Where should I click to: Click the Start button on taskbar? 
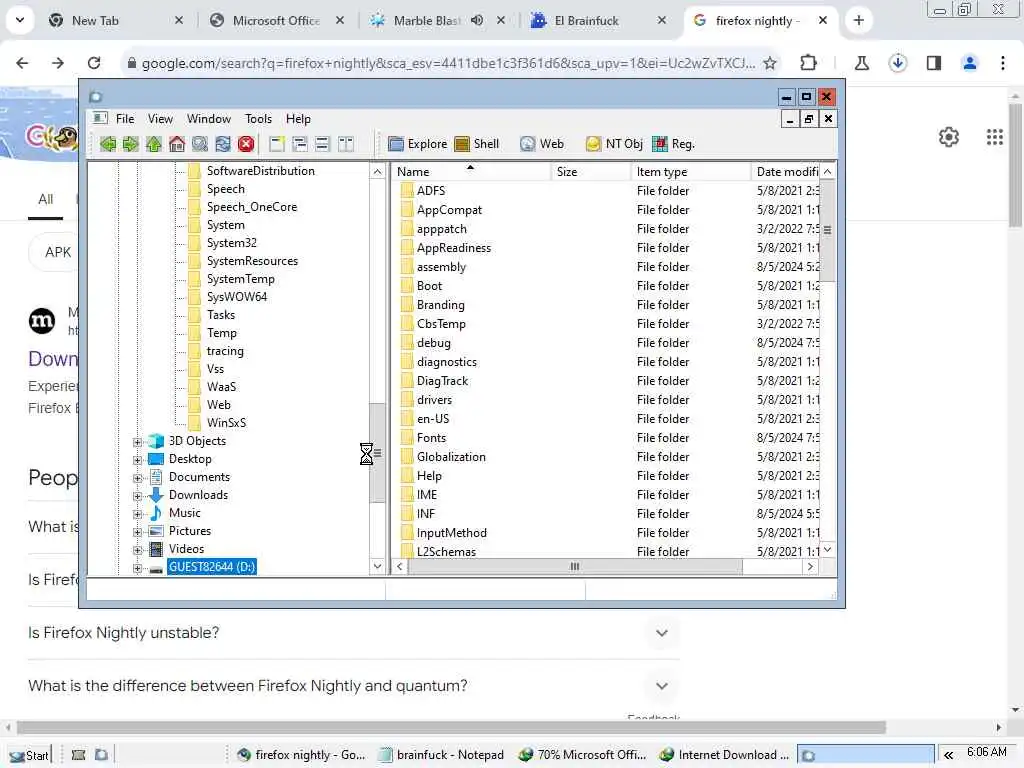[29, 756]
